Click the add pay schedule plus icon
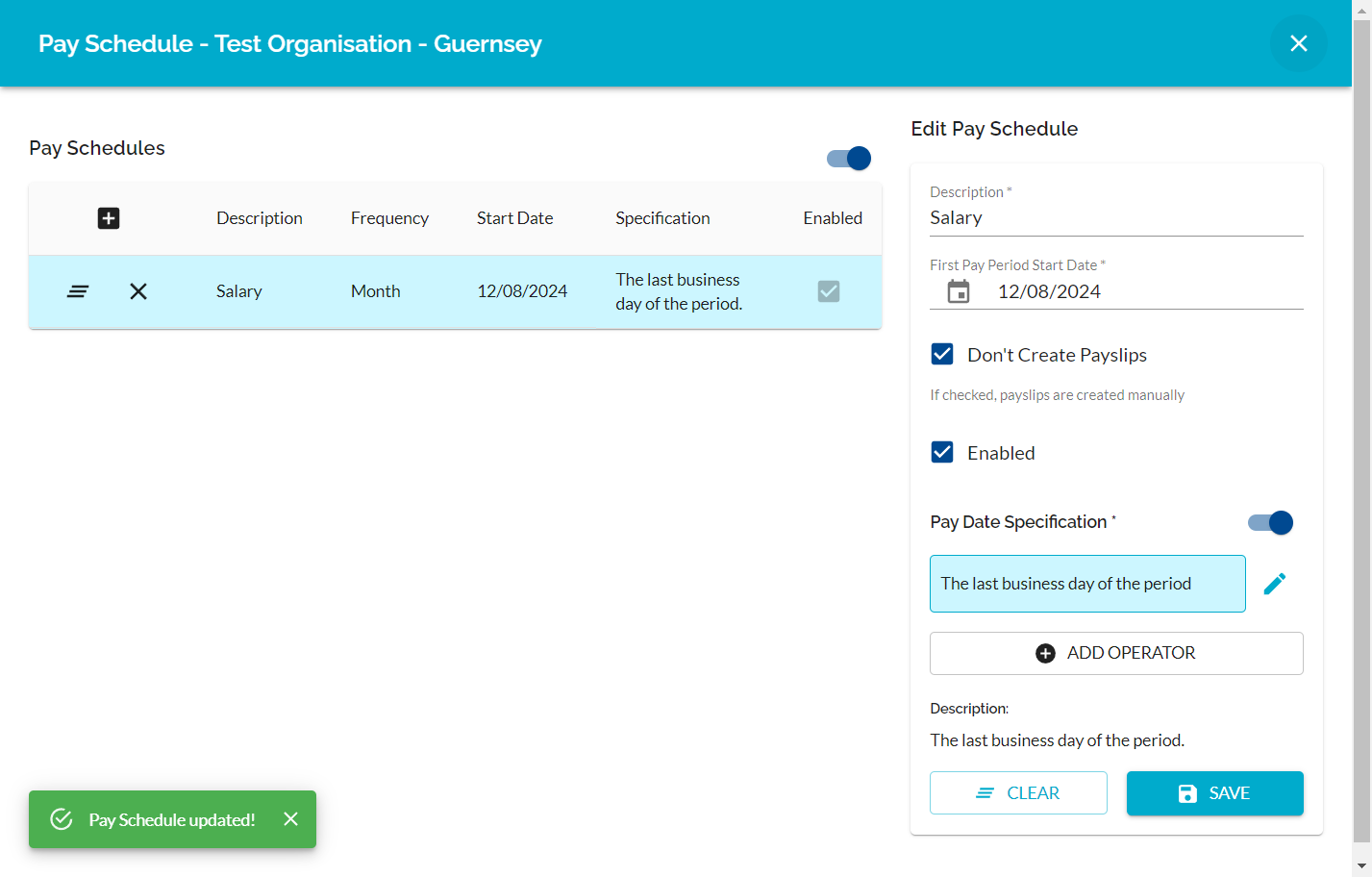The height and width of the screenshot is (877, 1372). (109, 218)
